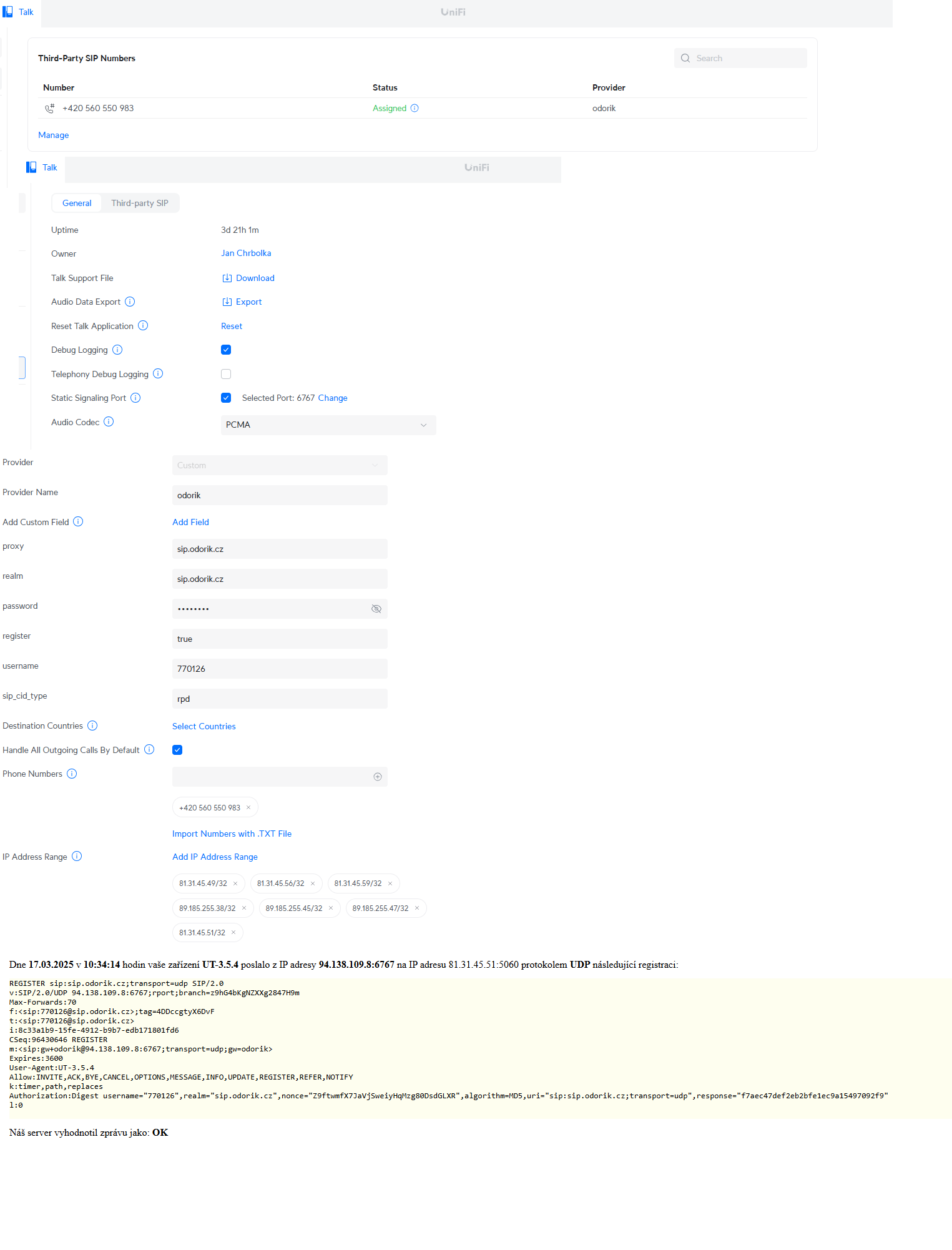
Task: Remove IP range 81.31.45.49/32
Action: (x=235, y=883)
